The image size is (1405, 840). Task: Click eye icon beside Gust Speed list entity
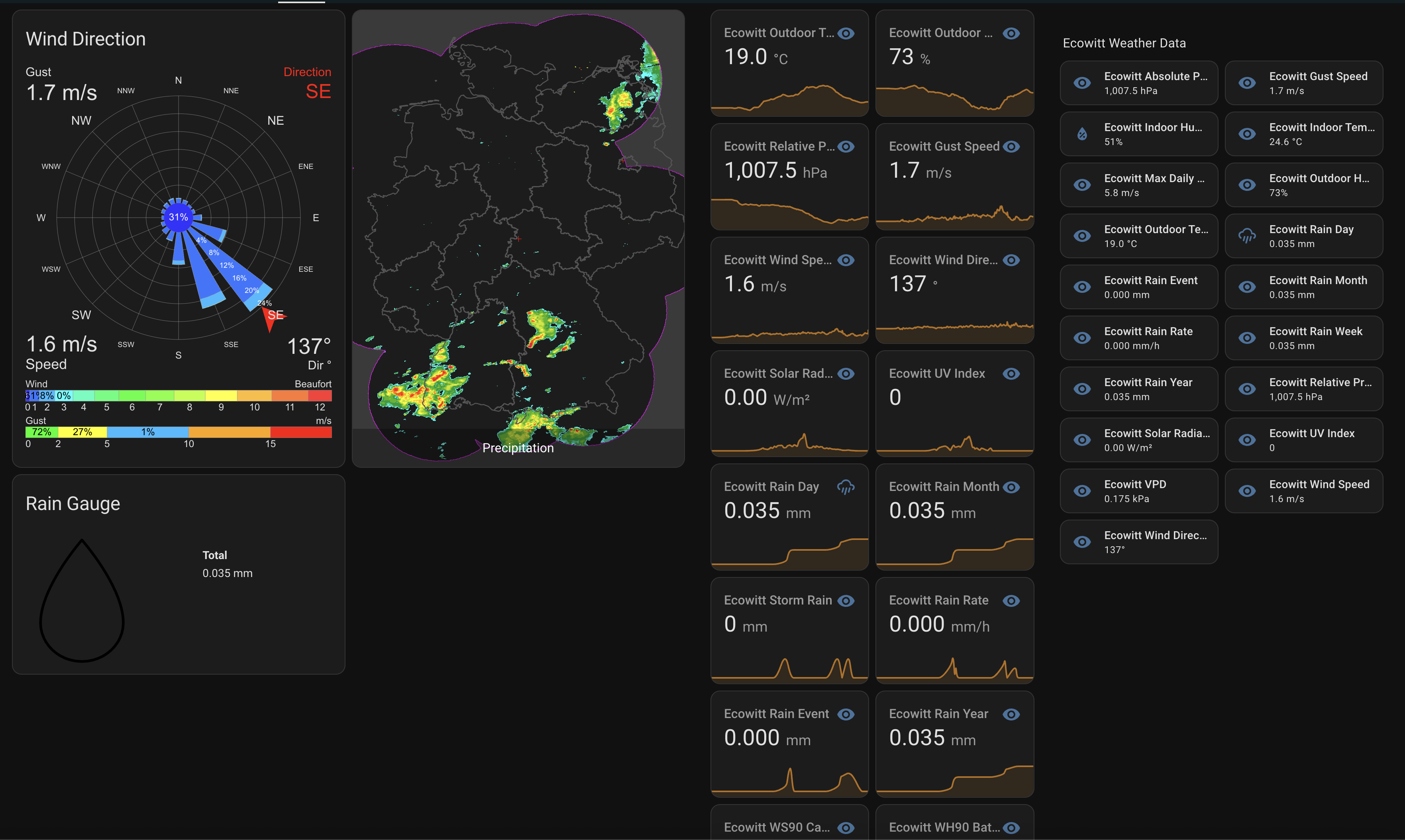1247,83
